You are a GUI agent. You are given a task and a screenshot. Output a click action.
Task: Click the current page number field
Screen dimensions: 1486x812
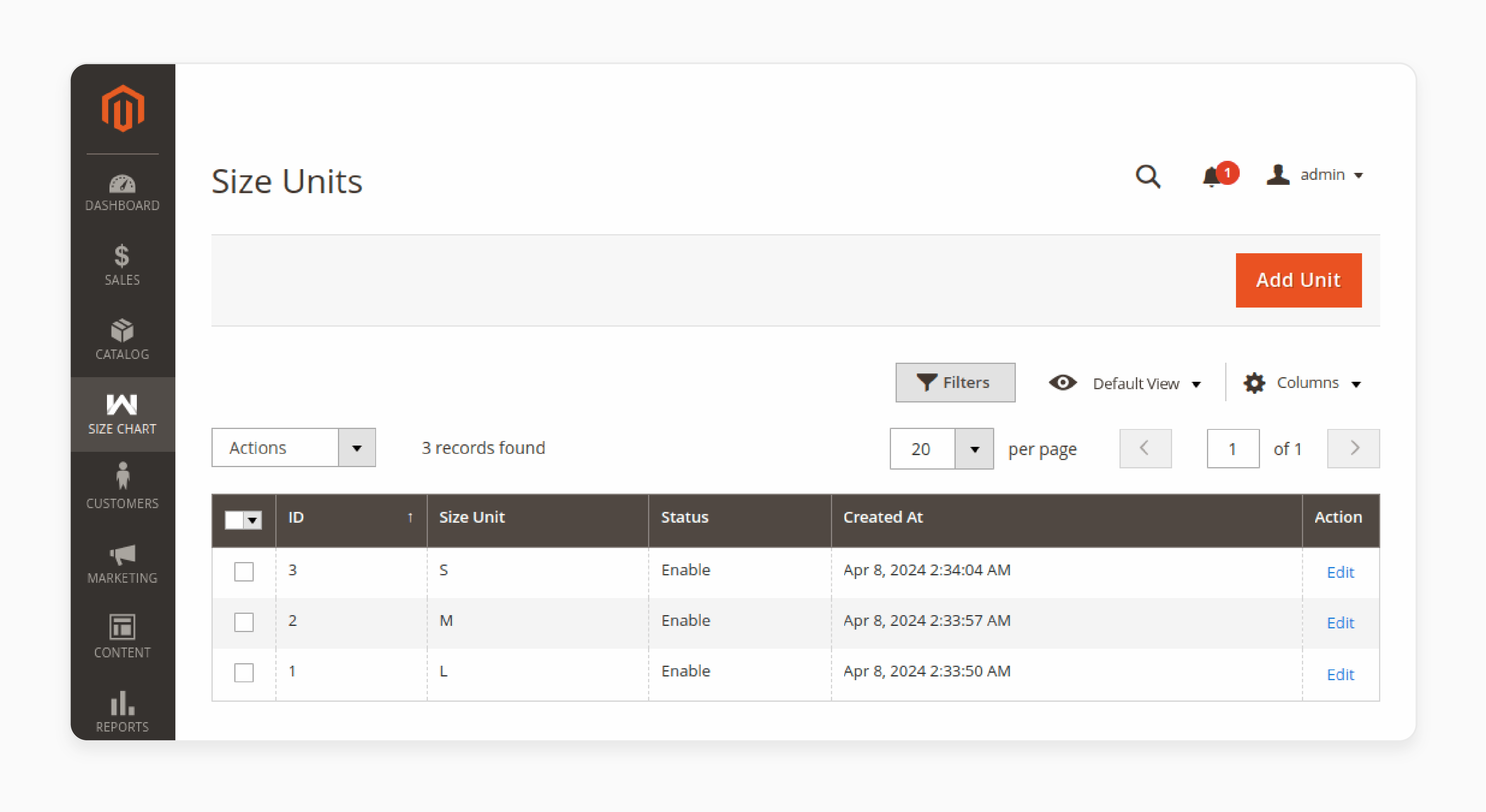pos(1233,448)
